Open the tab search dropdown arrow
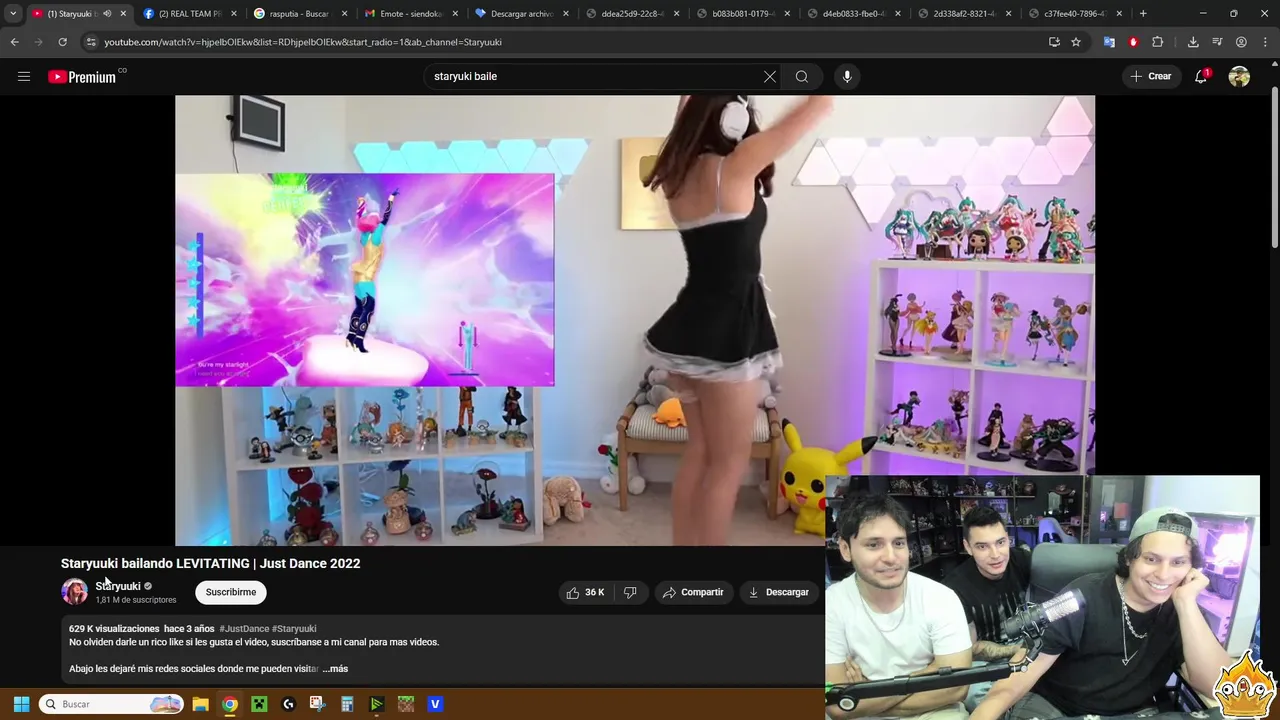The height and width of the screenshot is (720, 1280). 13,14
